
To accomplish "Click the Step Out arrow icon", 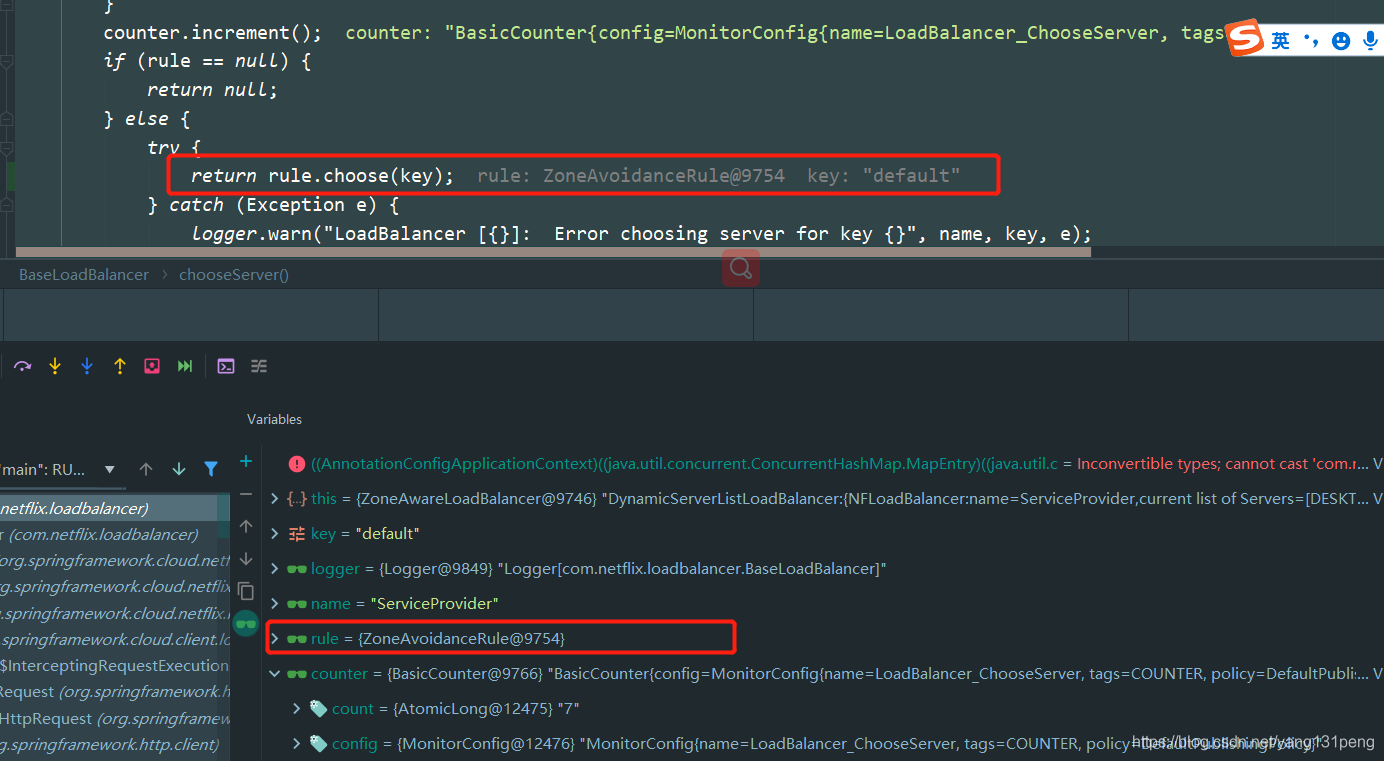I will click(x=120, y=365).
